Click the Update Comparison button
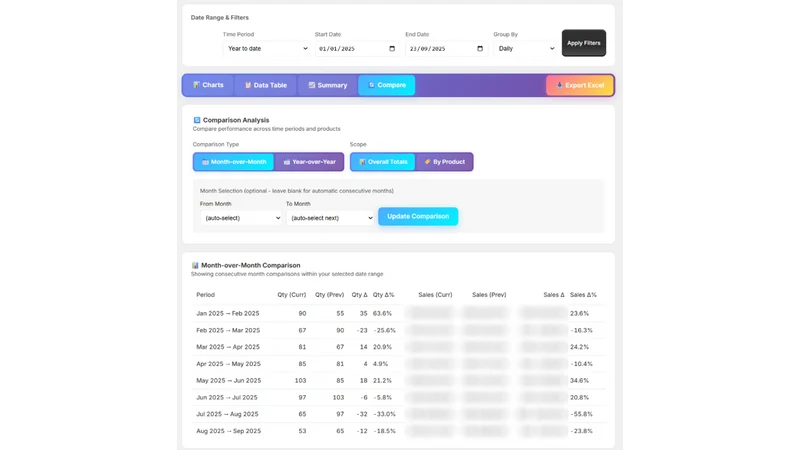 click(418, 216)
